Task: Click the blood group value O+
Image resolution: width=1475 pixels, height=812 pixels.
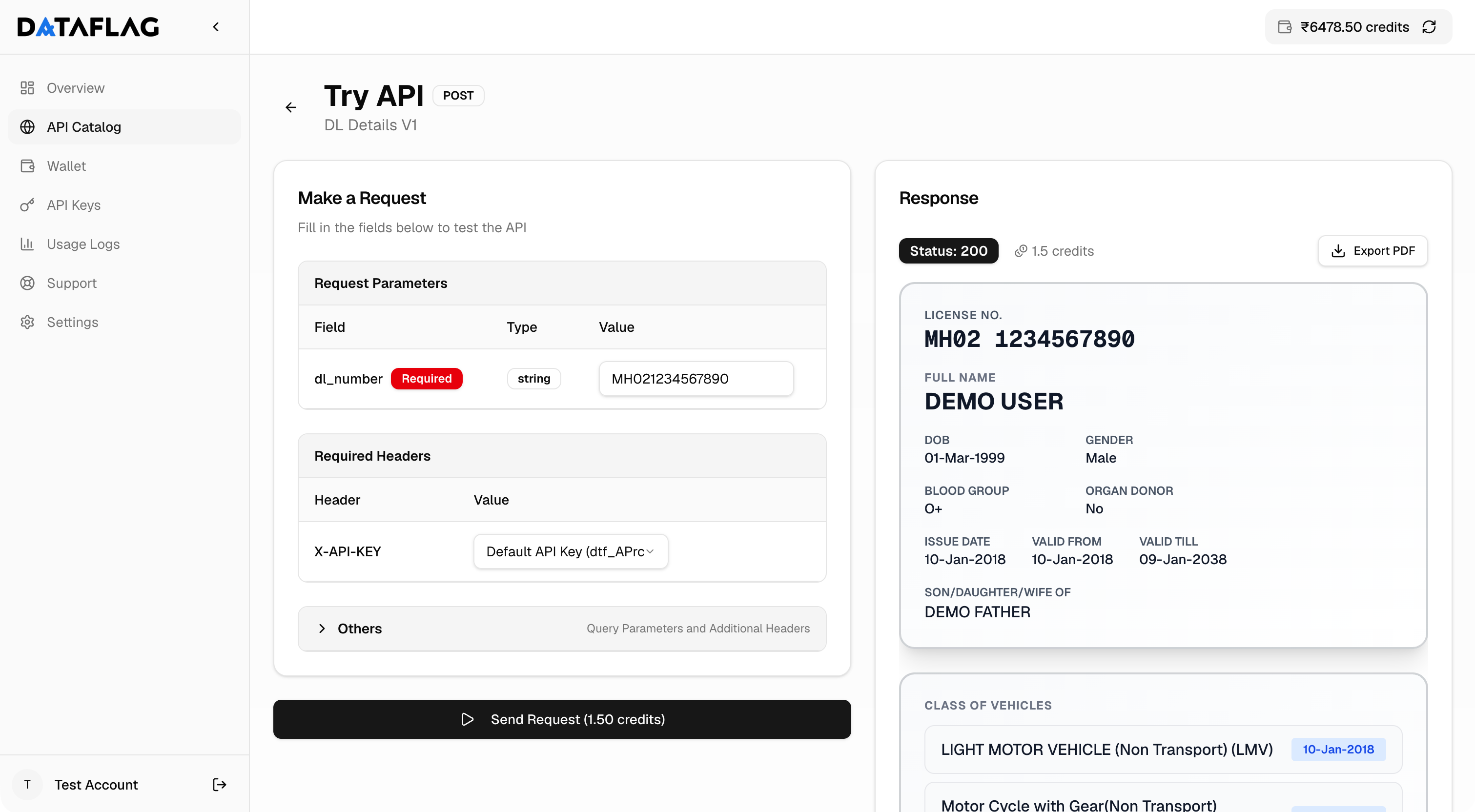Action: pos(933,508)
